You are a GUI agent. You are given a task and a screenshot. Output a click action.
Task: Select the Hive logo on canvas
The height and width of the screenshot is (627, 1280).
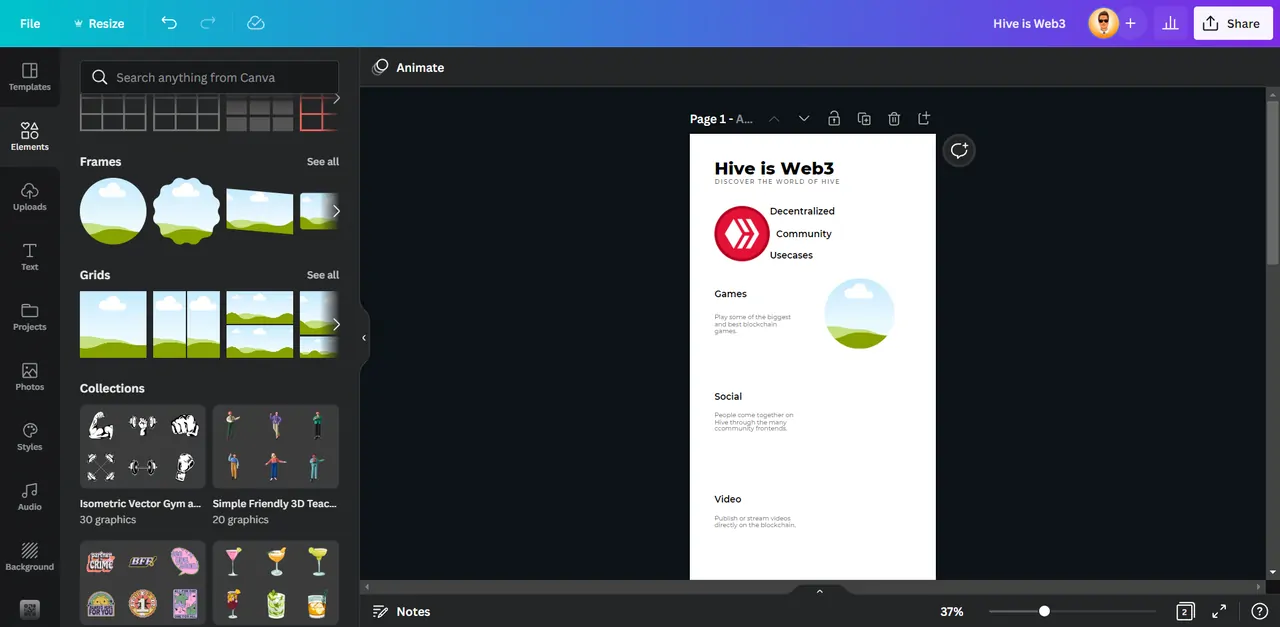point(742,233)
